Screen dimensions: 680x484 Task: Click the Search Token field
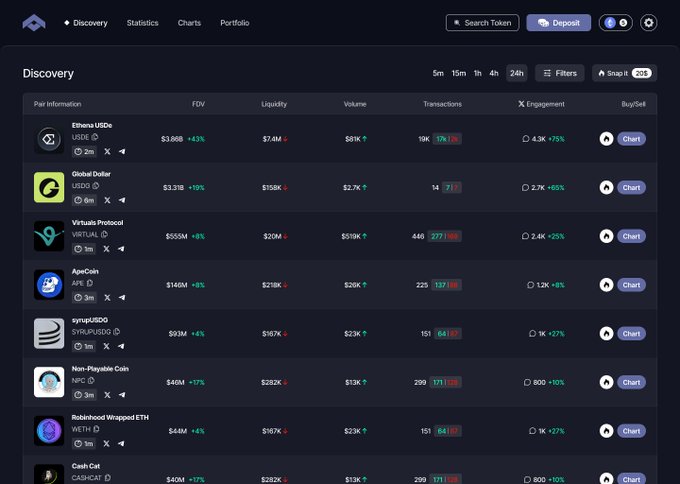(x=482, y=23)
